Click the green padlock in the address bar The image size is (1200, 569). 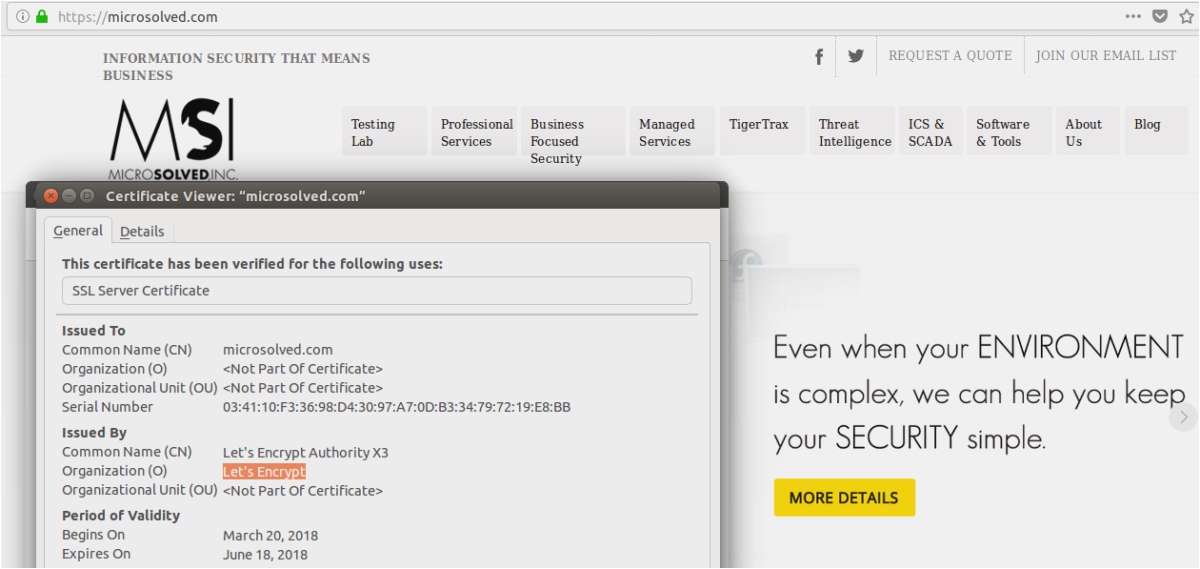(x=42, y=17)
